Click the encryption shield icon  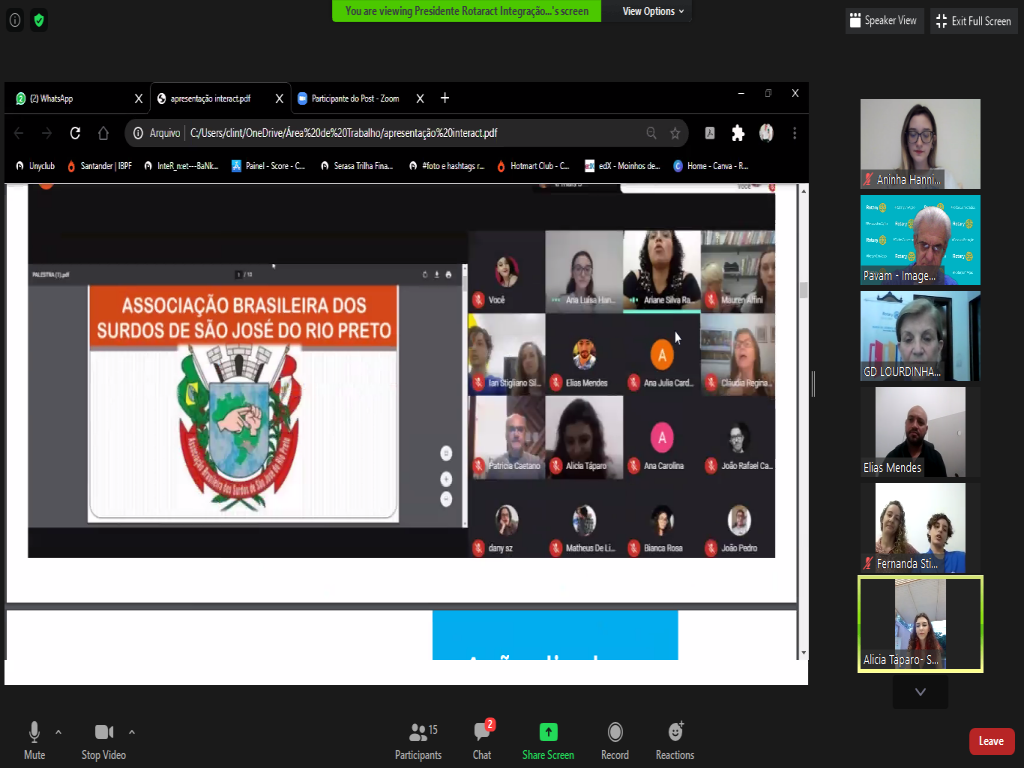coord(39,20)
